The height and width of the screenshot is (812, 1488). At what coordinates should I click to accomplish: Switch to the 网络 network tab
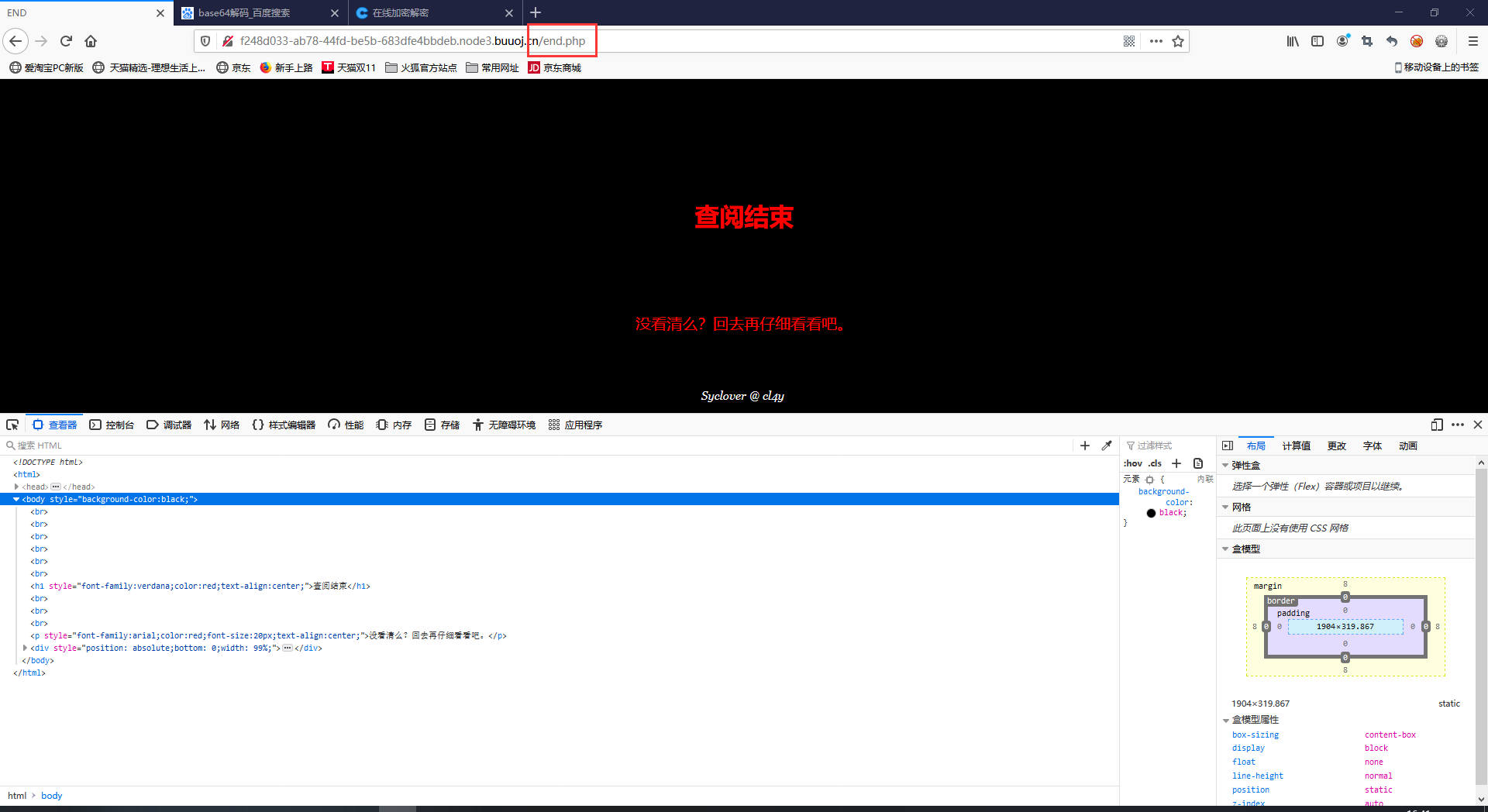(x=222, y=425)
